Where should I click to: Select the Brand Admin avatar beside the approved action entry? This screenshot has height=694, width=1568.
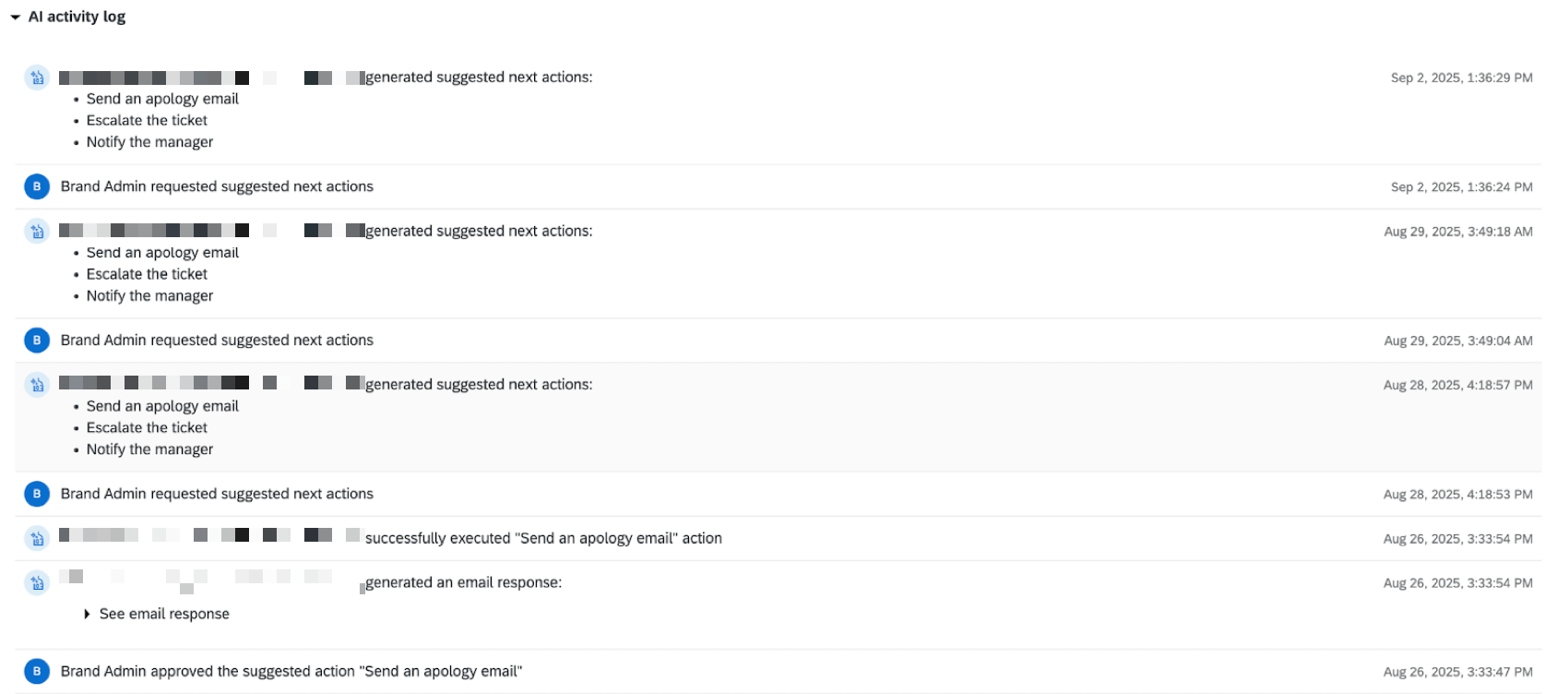[36, 671]
